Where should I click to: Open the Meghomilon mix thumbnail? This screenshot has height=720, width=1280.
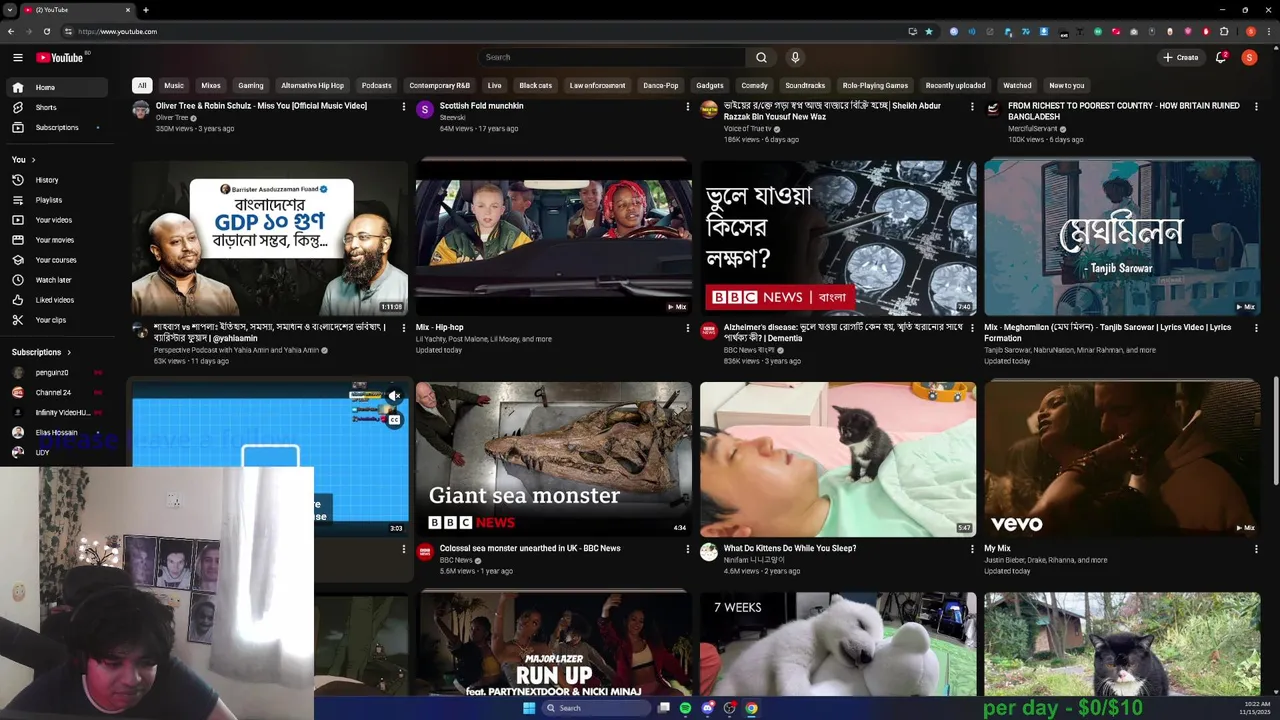click(1122, 238)
